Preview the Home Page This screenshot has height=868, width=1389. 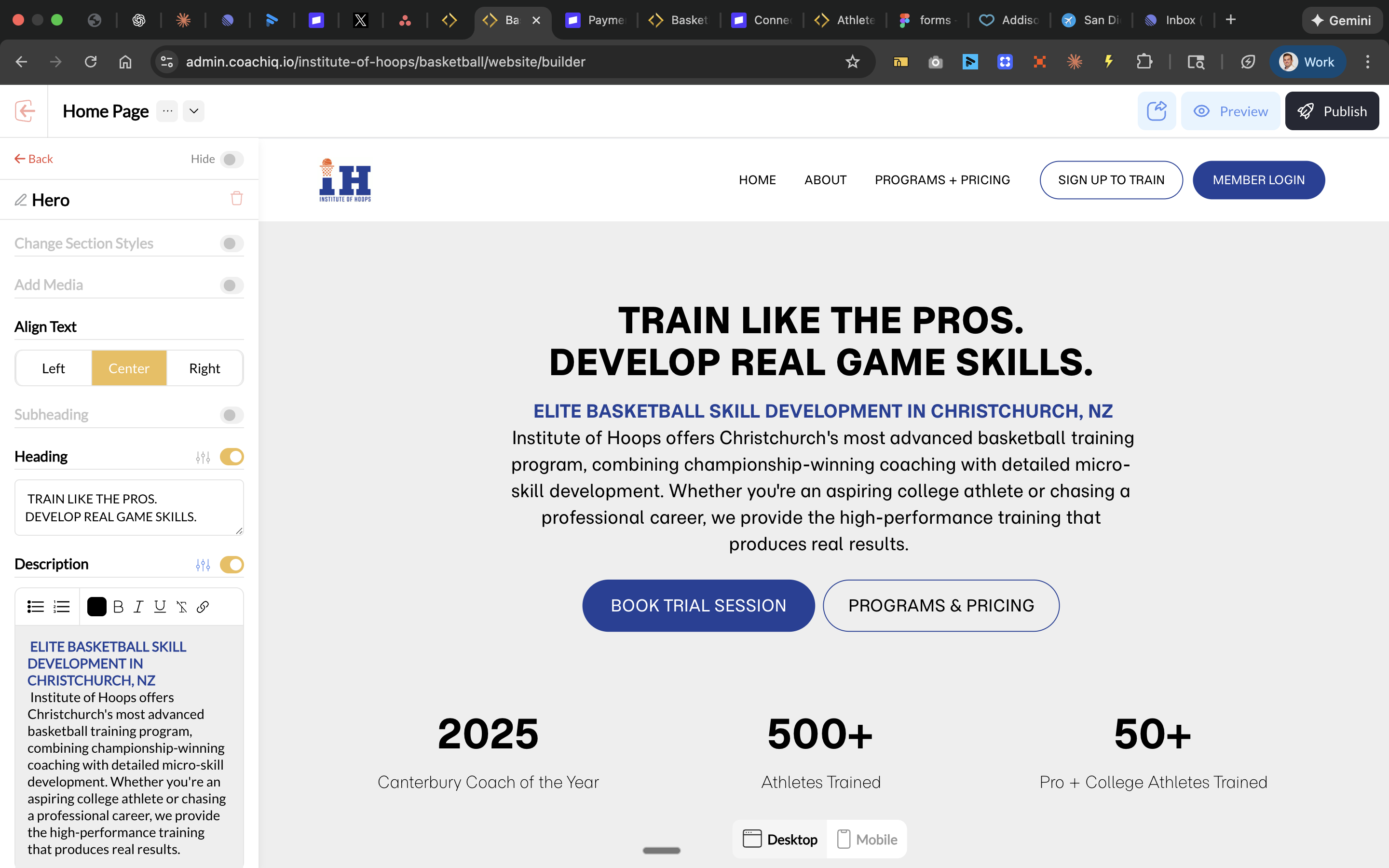(x=1230, y=111)
